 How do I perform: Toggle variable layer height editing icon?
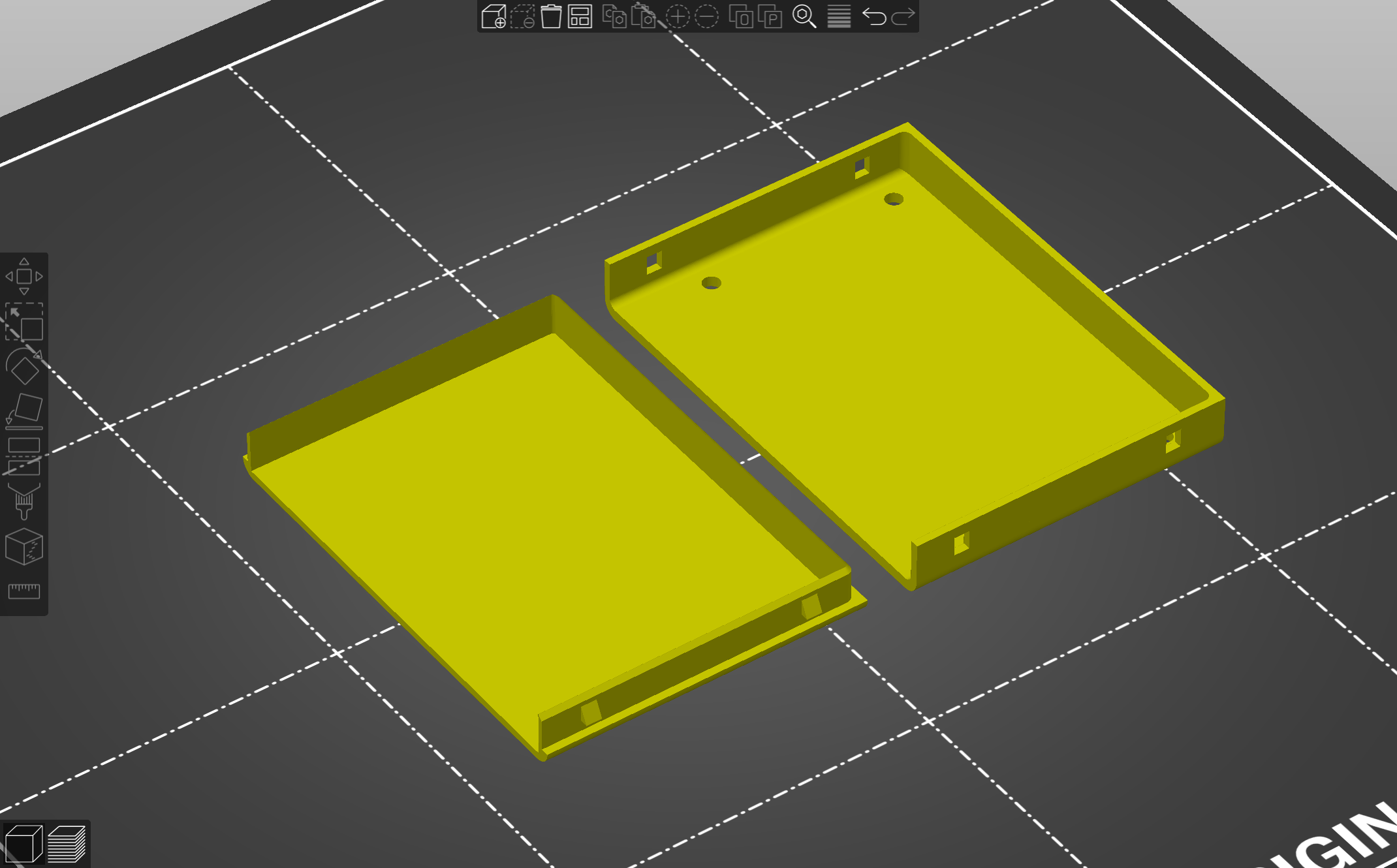coord(839,16)
